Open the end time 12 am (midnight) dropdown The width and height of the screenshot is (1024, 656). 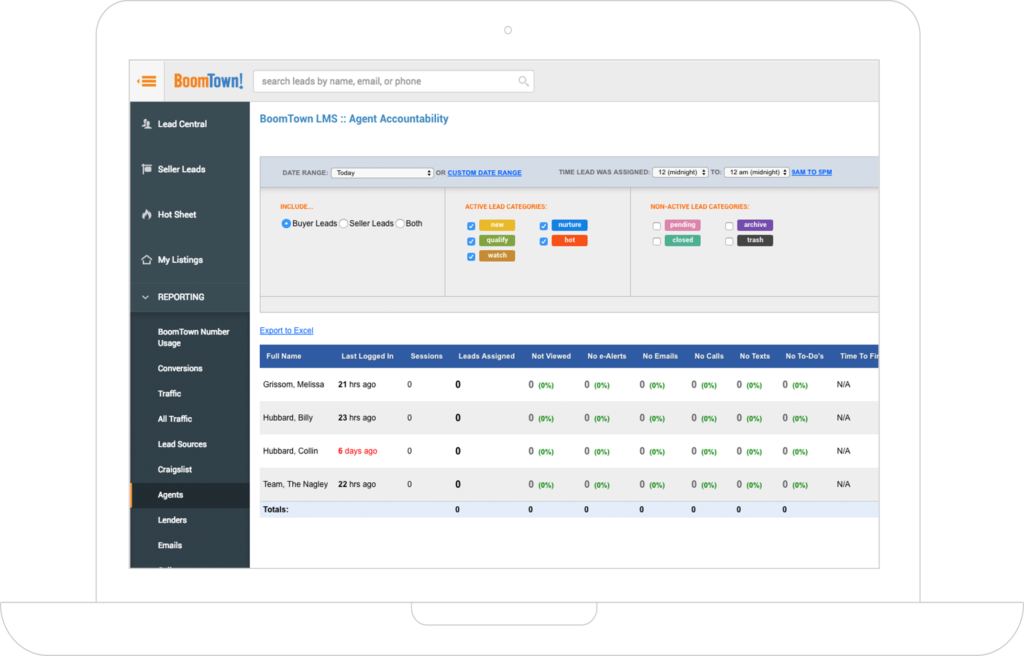(x=756, y=172)
